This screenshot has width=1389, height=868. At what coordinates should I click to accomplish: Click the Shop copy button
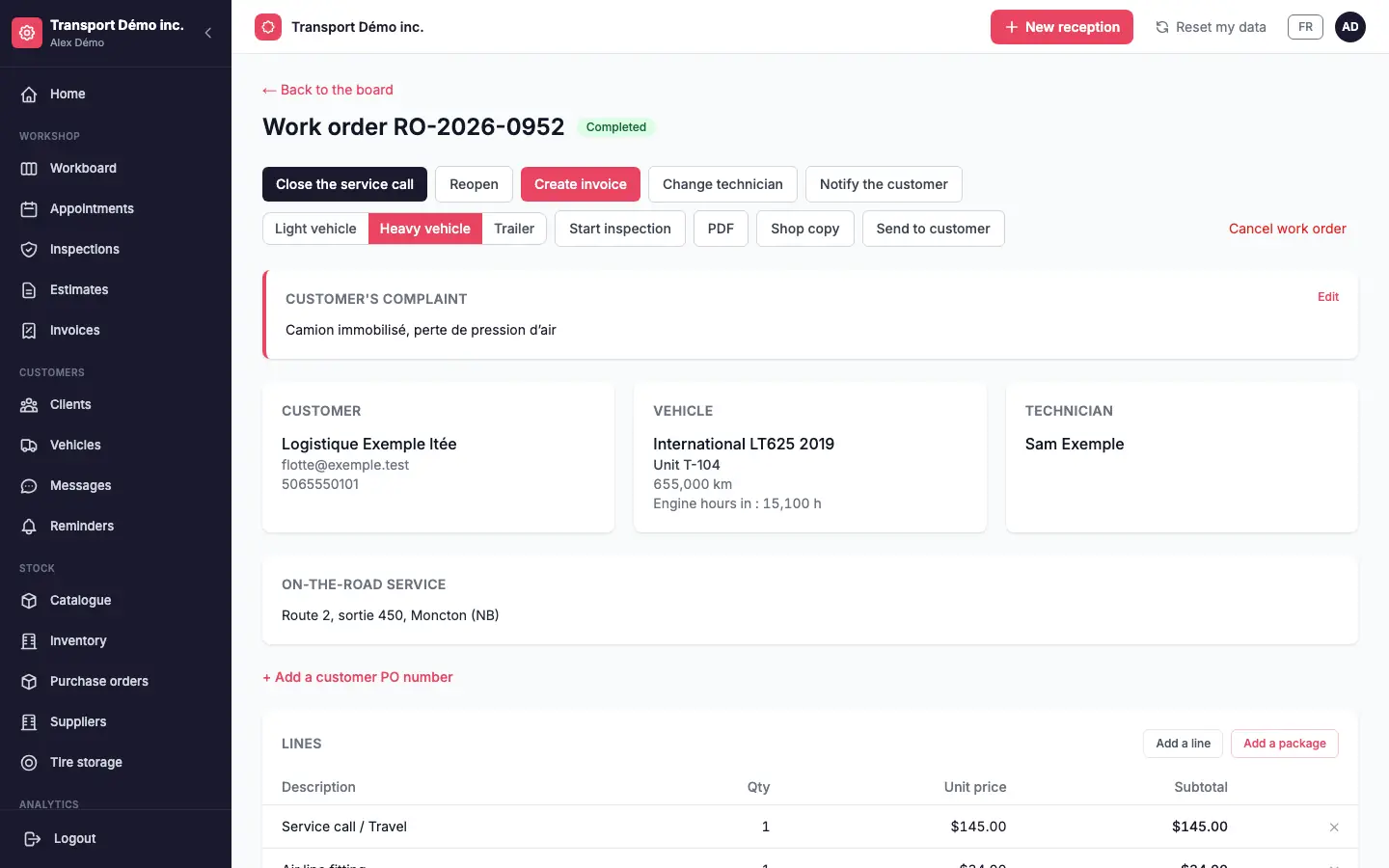(805, 229)
